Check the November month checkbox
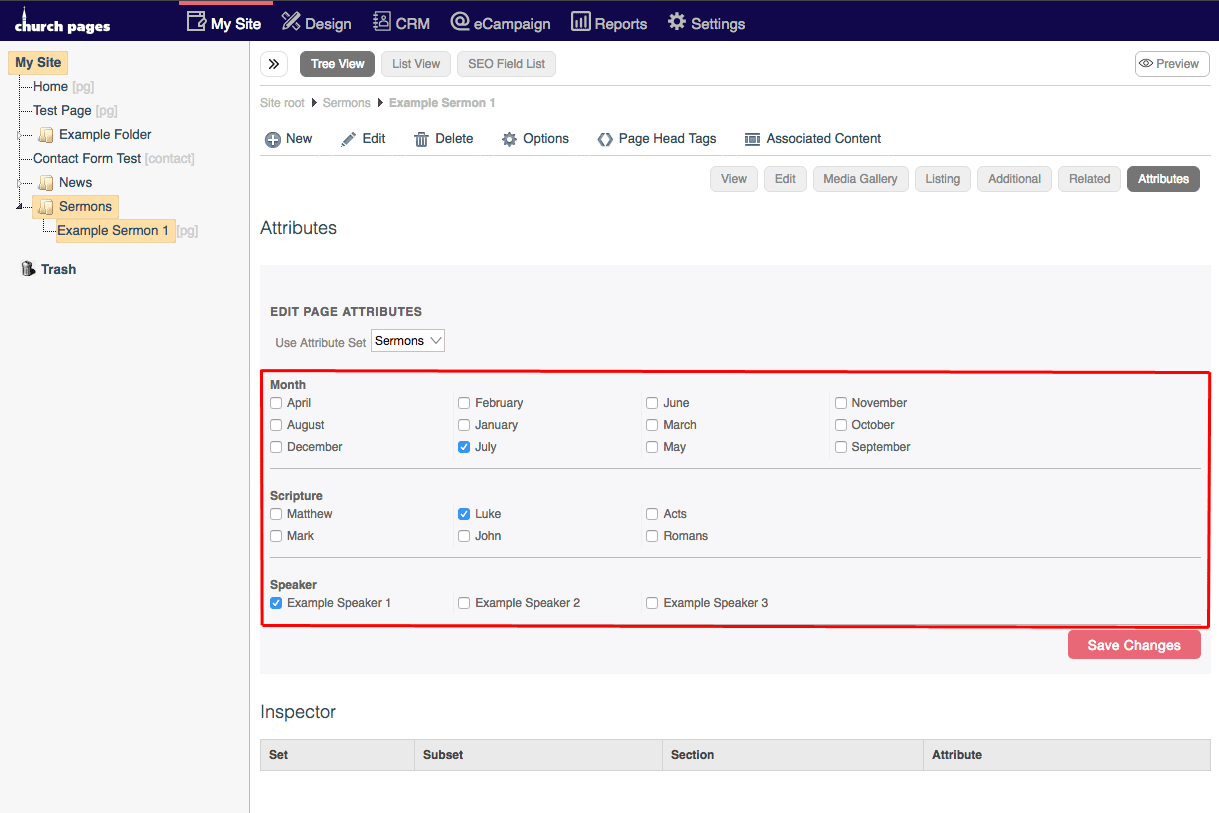The image size is (1219, 813). [x=841, y=403]
